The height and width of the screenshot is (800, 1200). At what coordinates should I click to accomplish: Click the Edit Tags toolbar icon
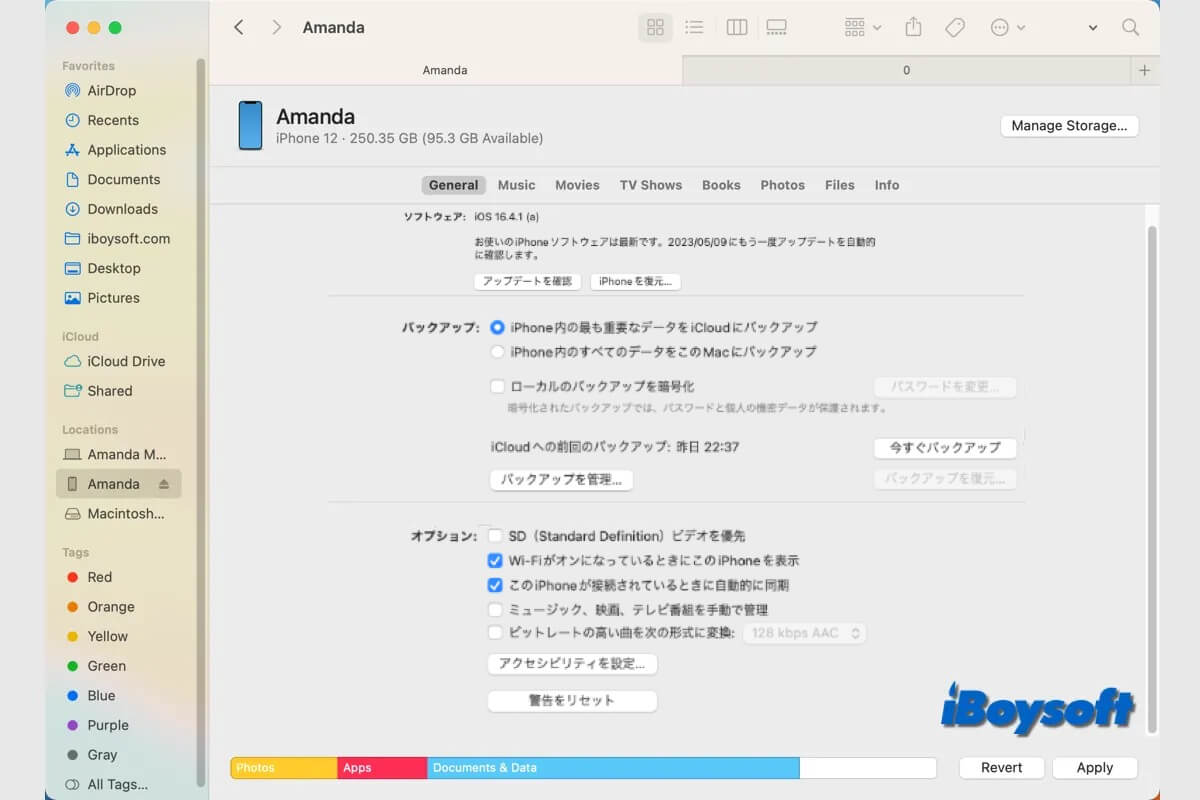click(955, 28)
